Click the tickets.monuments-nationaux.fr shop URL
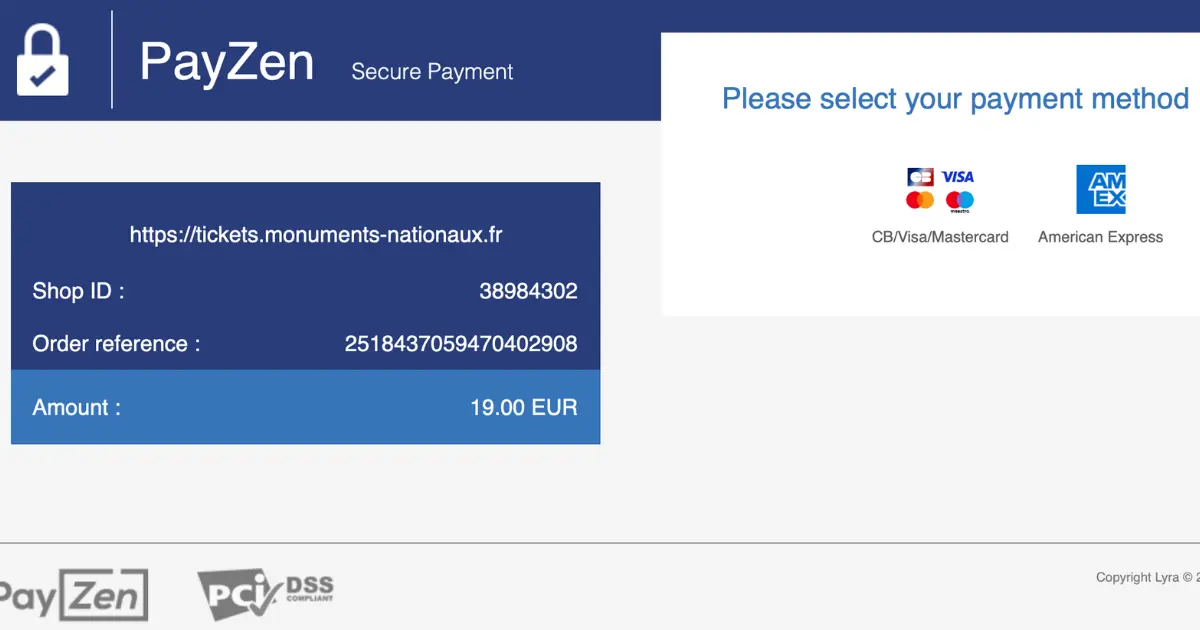1200x630 pixels. [316, 236]
